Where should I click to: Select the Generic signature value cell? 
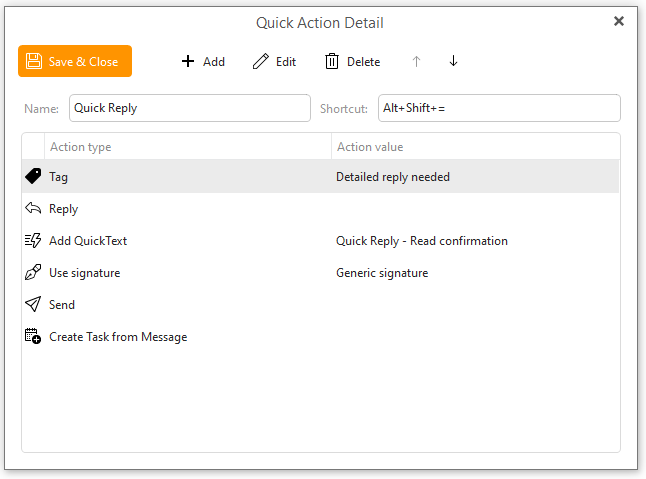382,273
